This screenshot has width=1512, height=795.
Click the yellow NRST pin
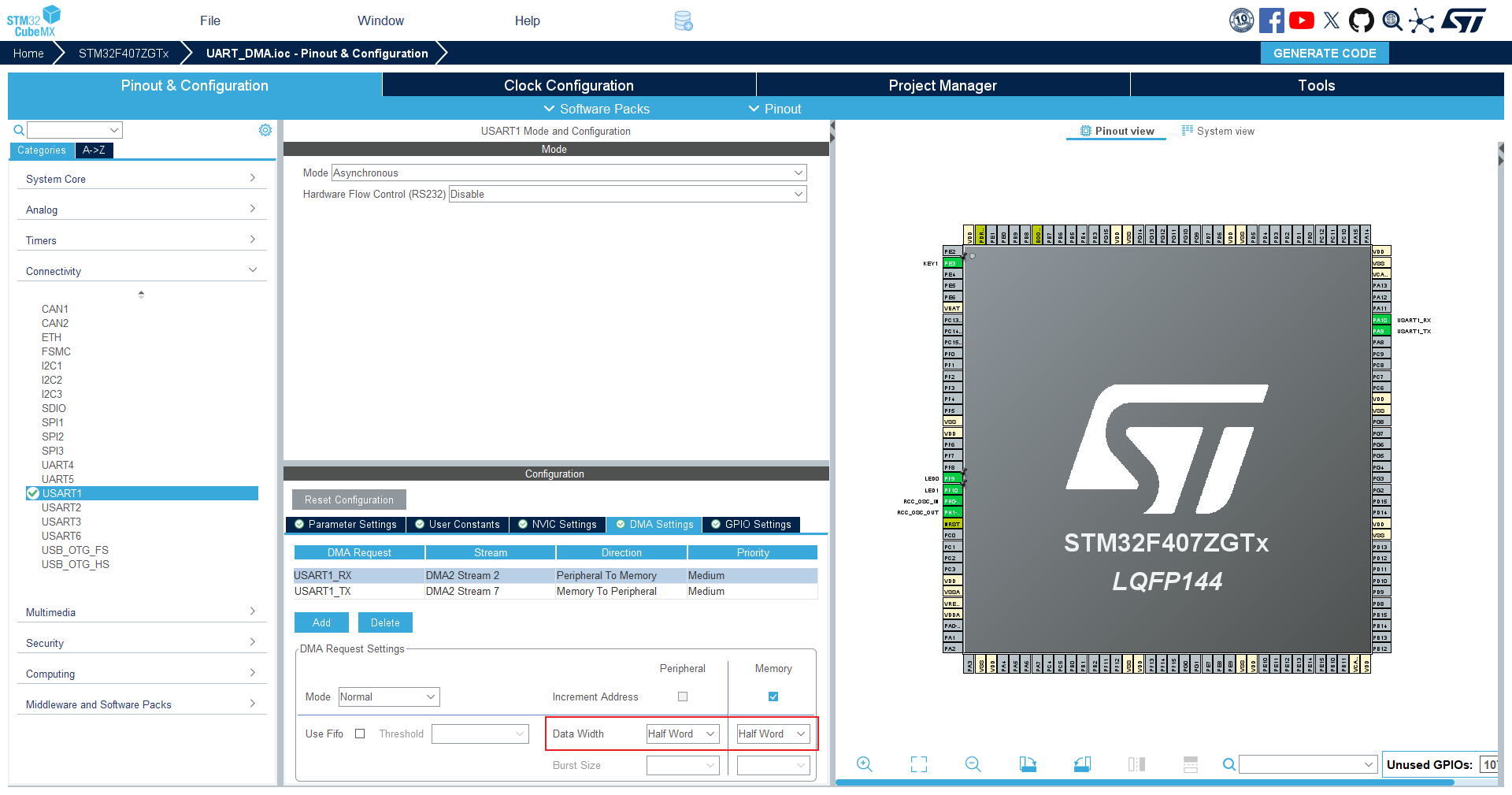pos(952,524)
